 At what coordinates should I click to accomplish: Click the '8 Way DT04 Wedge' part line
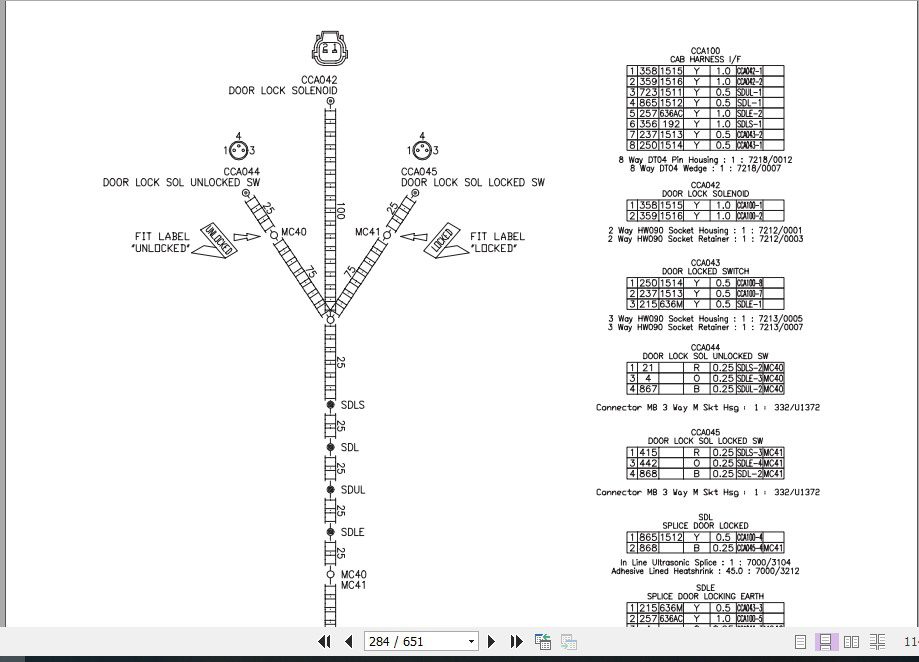(x=705, y=168)
